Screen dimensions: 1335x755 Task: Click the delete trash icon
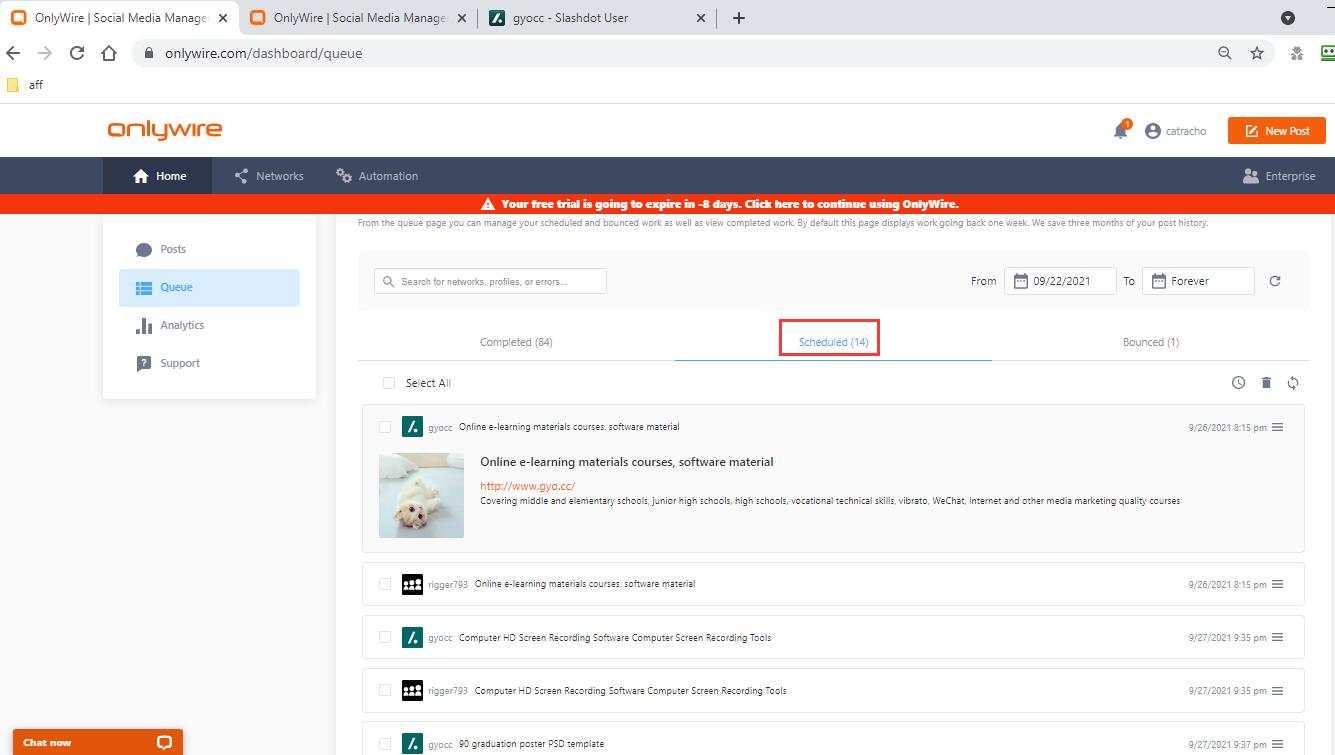click(1266, 383)
